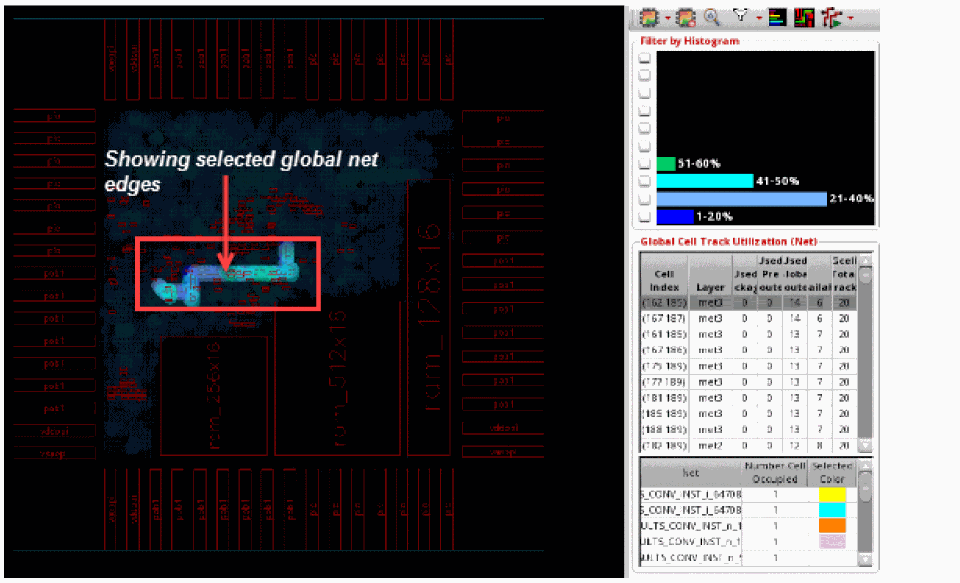This screenshot has width=960, height=583.
Task: Click the chip icon with red delete badge
Action: [685, 17]
